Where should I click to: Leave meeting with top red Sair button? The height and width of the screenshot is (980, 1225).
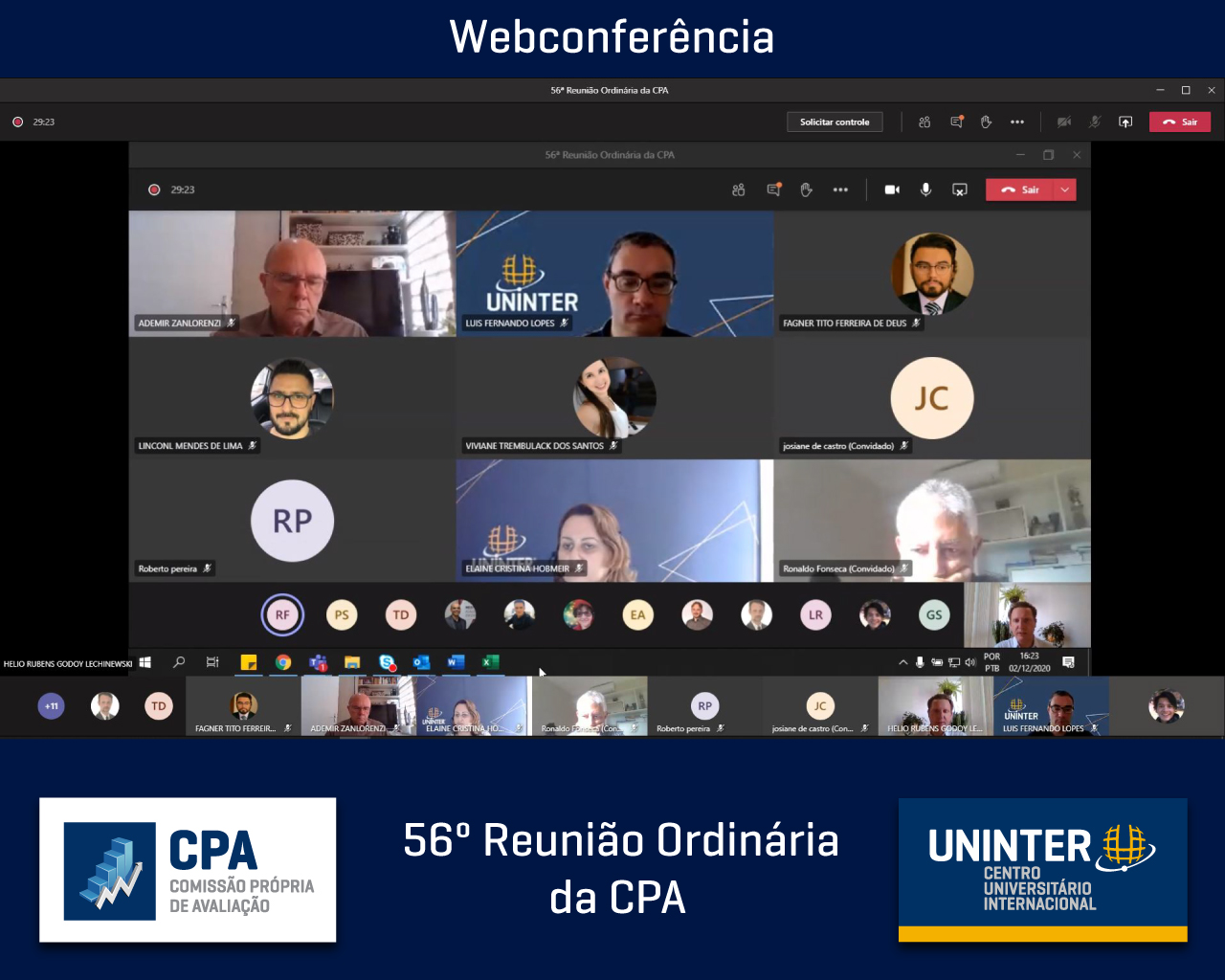pos(1180,122)
